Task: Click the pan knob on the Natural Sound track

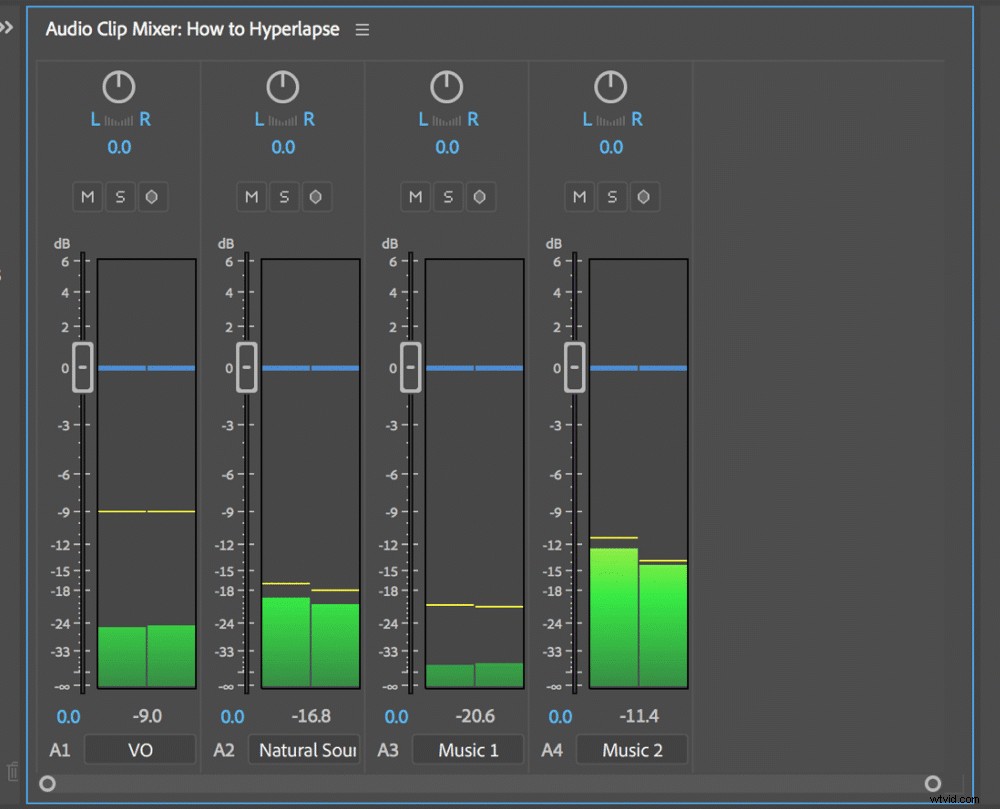Action: (283, 86)
